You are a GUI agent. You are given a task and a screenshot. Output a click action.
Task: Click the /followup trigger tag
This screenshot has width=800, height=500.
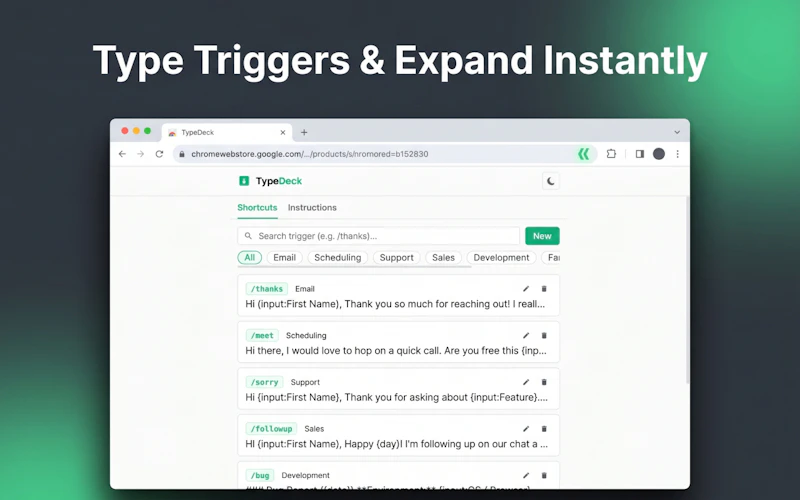(x=271, y=429)
